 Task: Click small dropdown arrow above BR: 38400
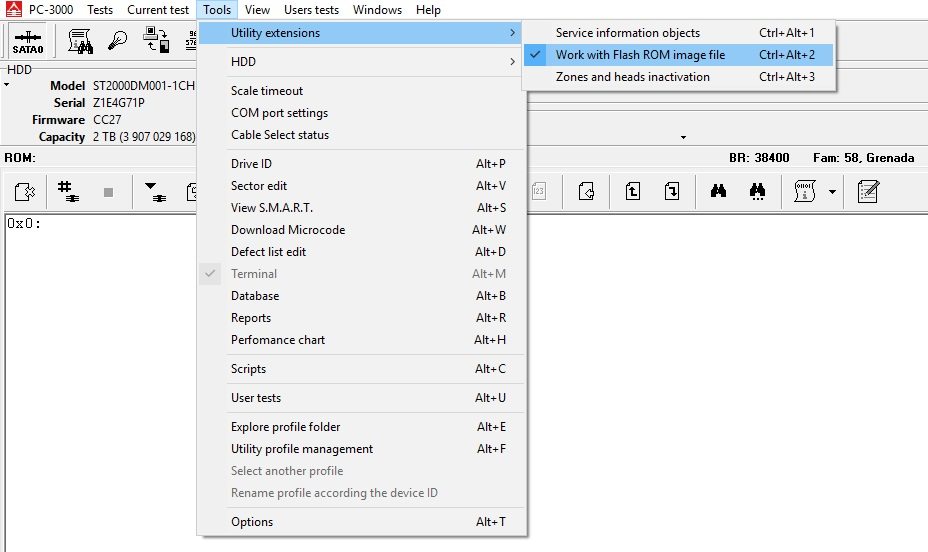[x=684, y=137]
